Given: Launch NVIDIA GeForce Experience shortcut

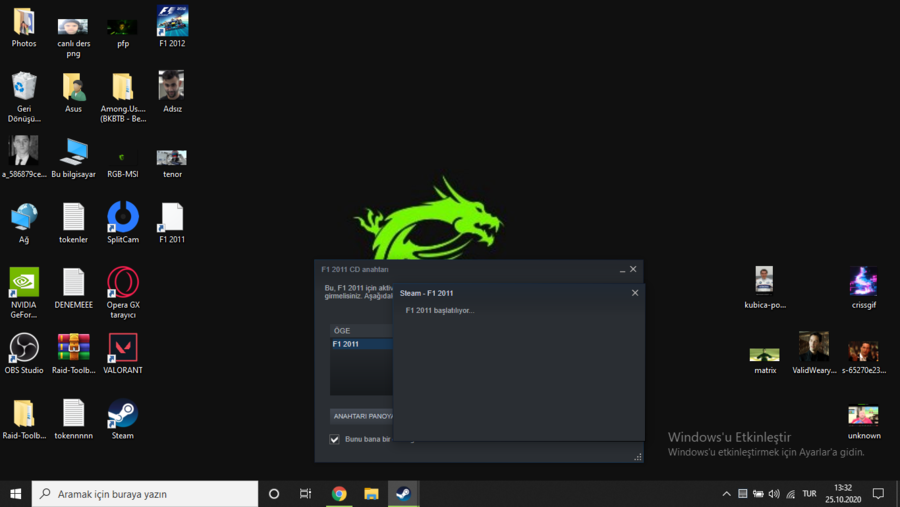Looking at the screenshot, I should coord(24,293).
